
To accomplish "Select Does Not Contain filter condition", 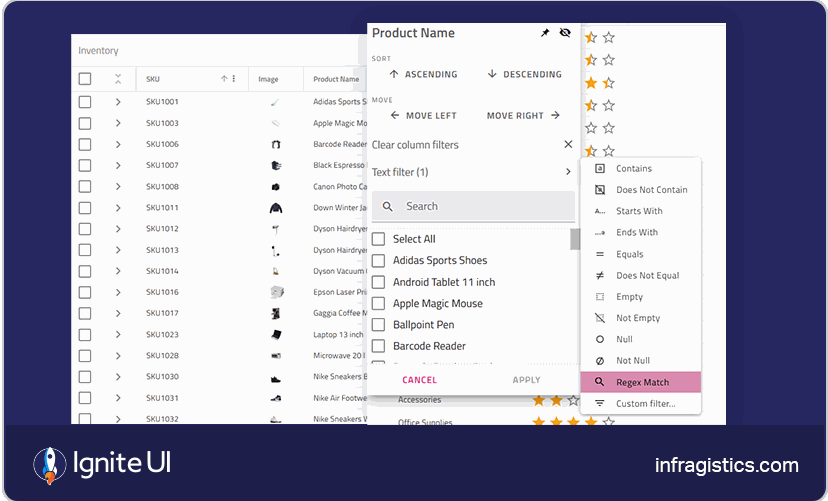I will (x=651, y=190).
